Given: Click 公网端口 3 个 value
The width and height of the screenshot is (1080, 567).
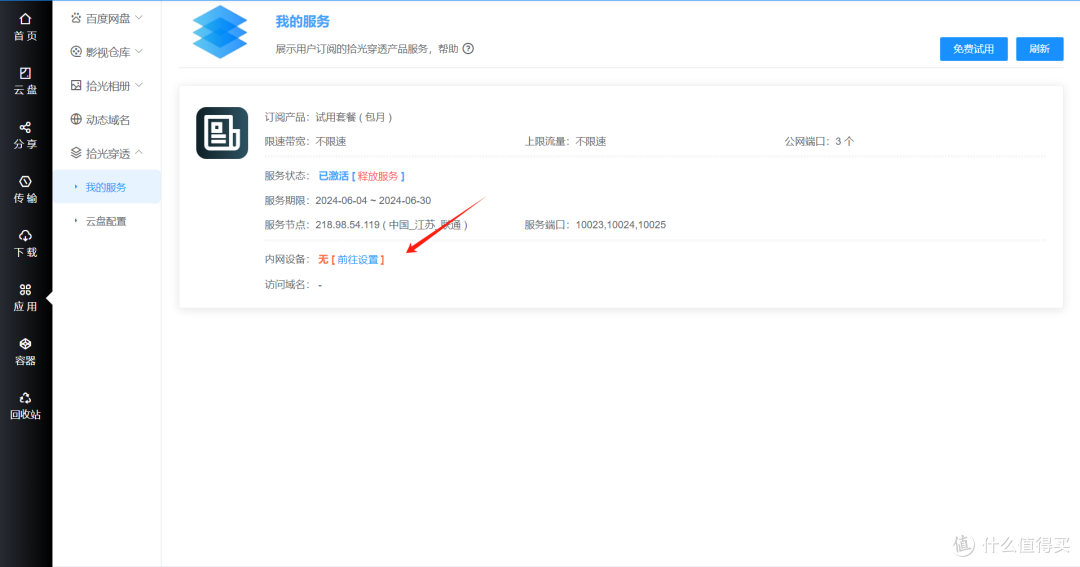Looking at the screenshot, I should click(x=844, y=141).
